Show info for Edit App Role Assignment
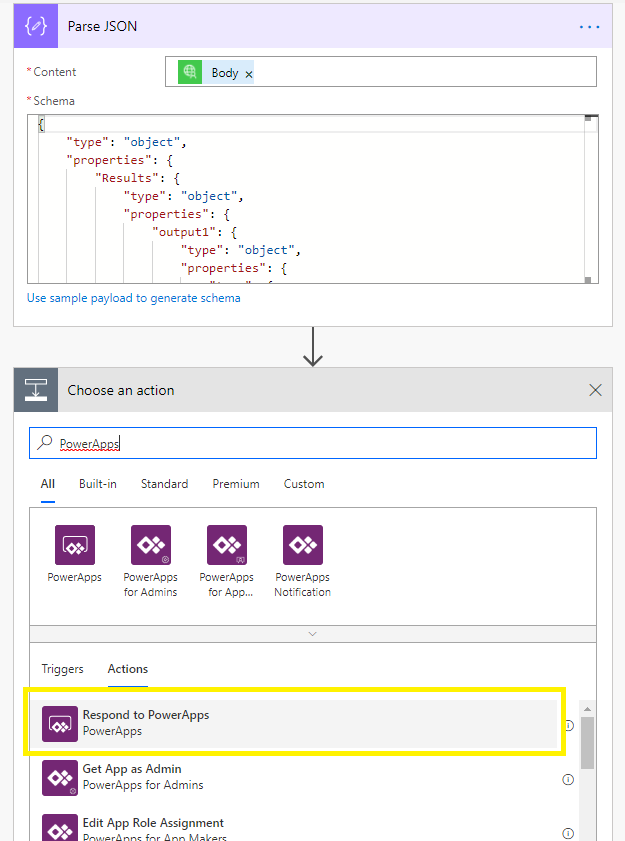The width and height of the screenshot is (625, 841). point(568,832)
